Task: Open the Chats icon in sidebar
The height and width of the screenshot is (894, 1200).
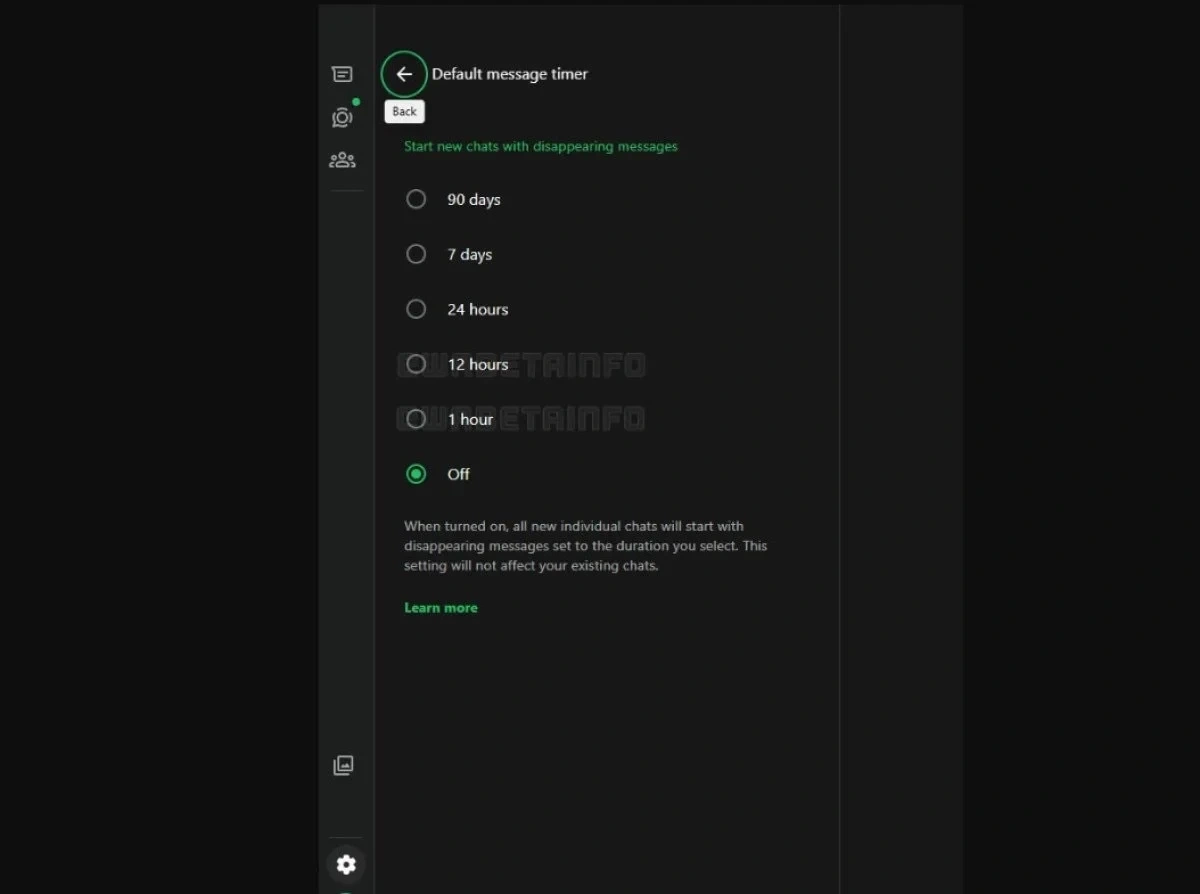Action: tap(342, 74)
